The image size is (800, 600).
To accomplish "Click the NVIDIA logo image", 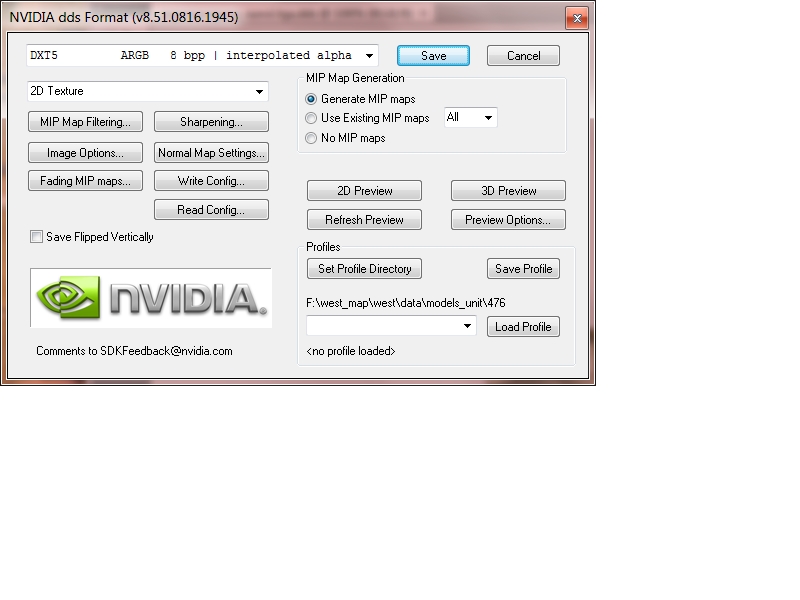I will [151, 298].
